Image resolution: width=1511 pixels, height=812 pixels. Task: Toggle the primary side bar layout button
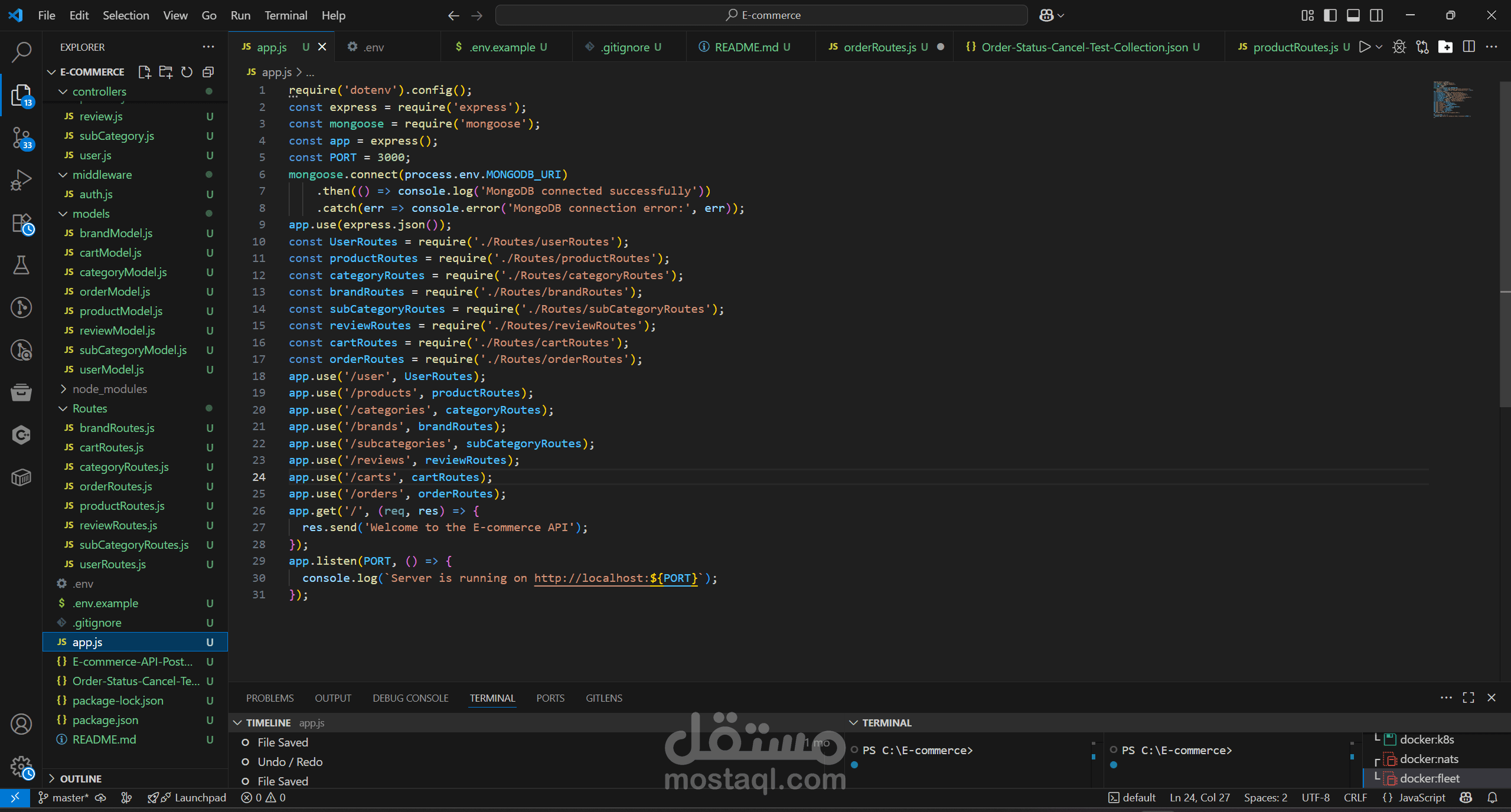click(1330, 15)
